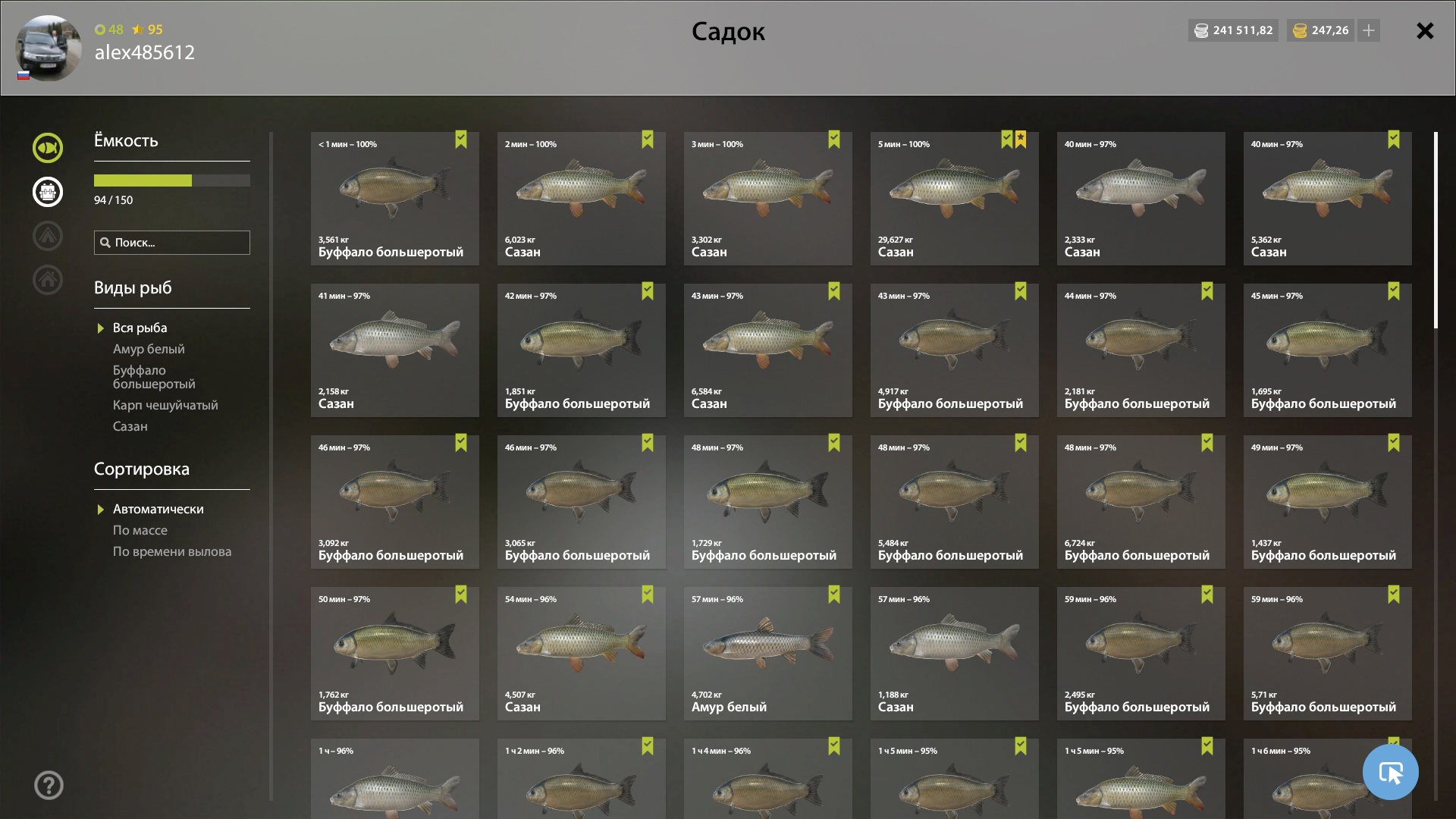Image resolution: width=1456 pixels, height=819 pixels.
Task: Toggle bookmark on 6,584 кг Сазан
Action: pyautogui.click(x=834, y=291)
